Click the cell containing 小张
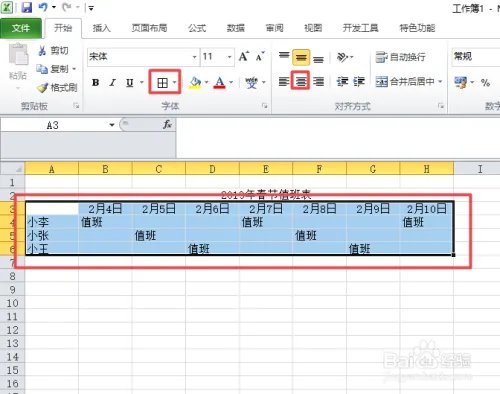Image resolution: width=500 pixels, height=394 pixels. click(x=52, y=236)
